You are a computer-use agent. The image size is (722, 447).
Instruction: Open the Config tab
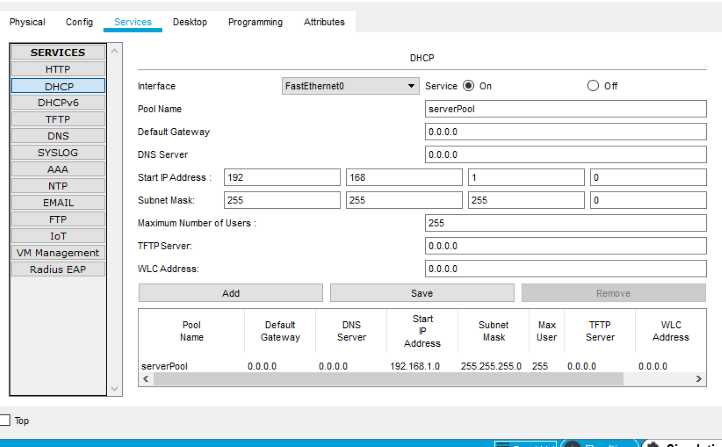pyautogui.click(x=79, y=22)
